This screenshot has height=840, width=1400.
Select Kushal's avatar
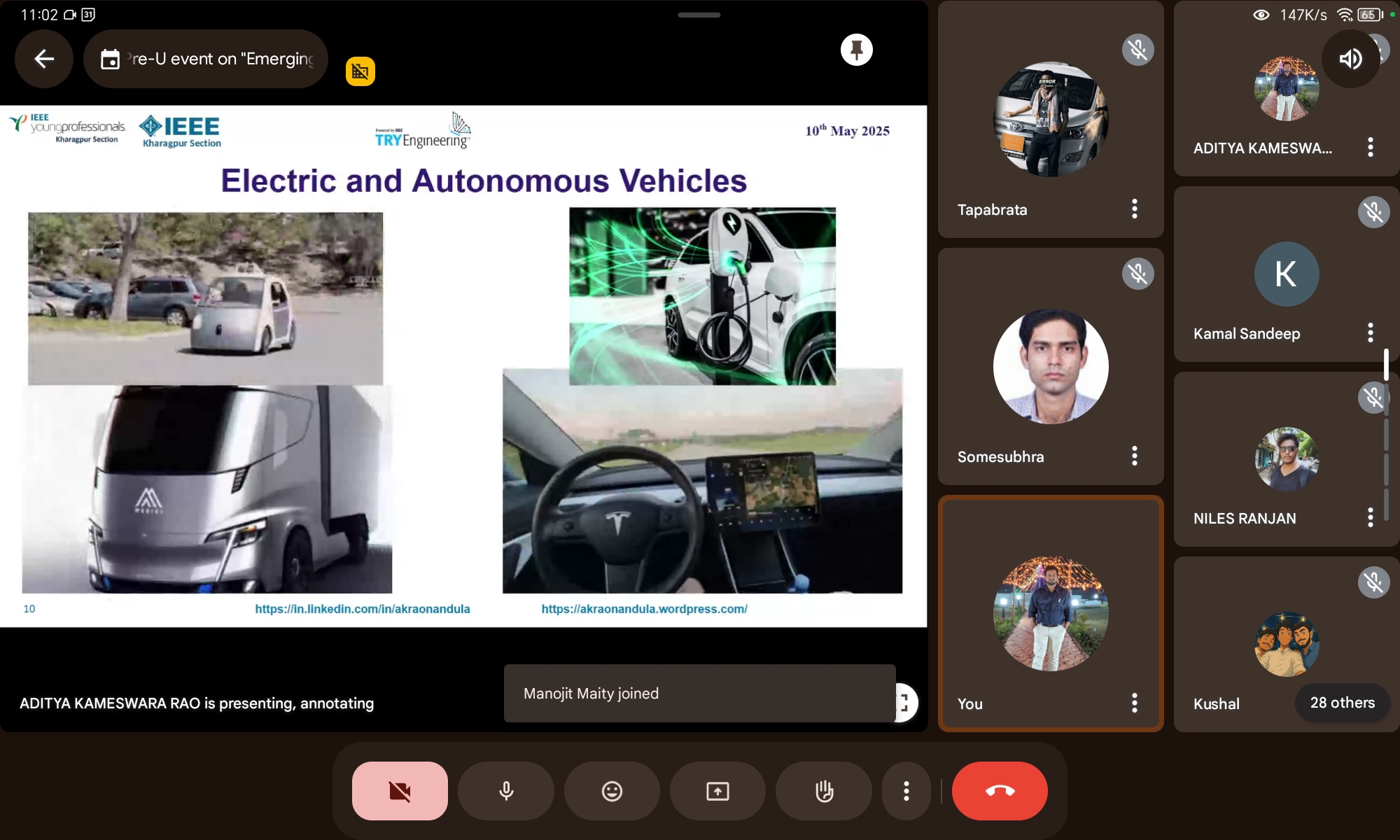pyautogui.click(x=1287, y=644)
